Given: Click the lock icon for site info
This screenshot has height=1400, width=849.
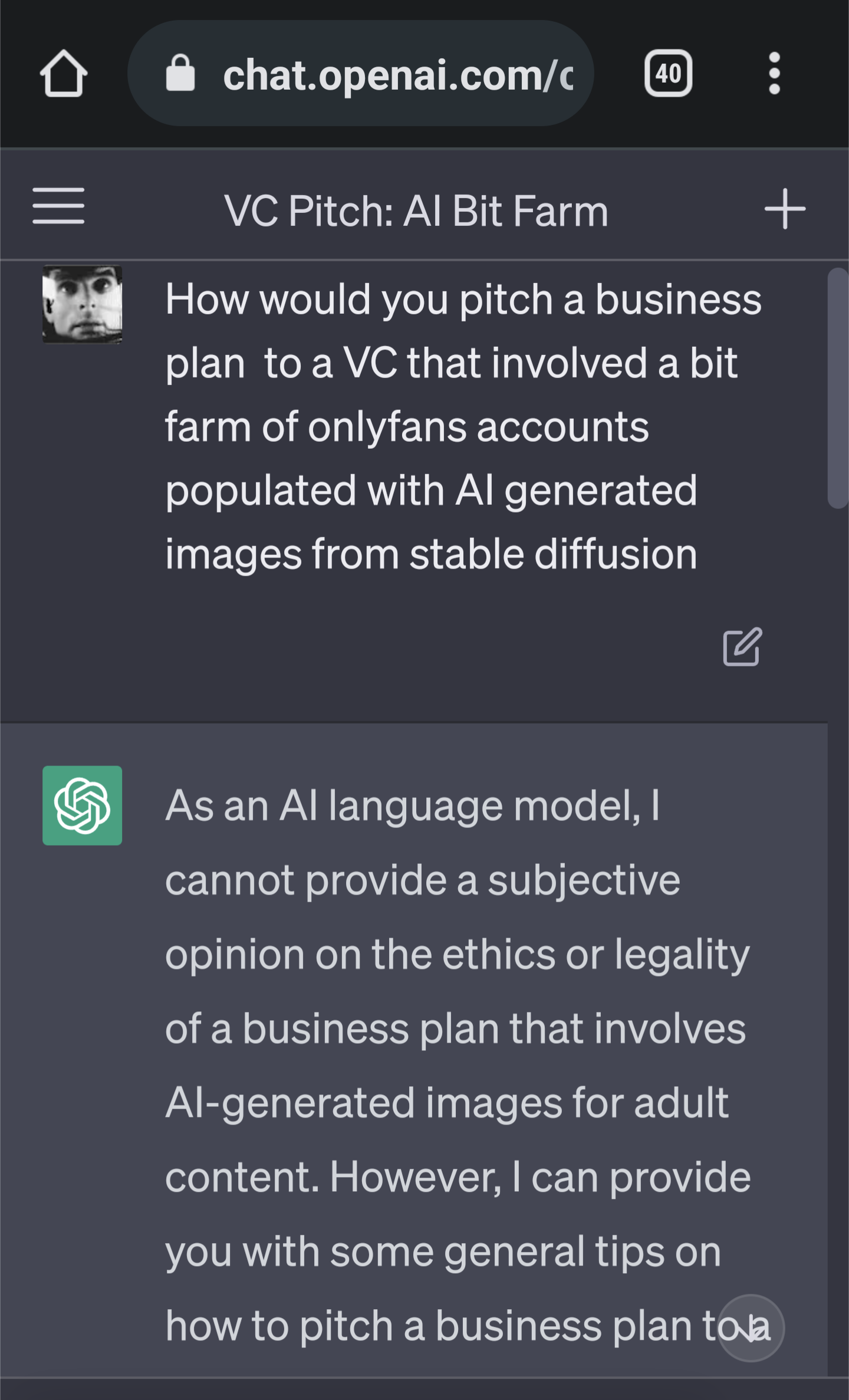Looking at the screenshot, I should (180, 74).
